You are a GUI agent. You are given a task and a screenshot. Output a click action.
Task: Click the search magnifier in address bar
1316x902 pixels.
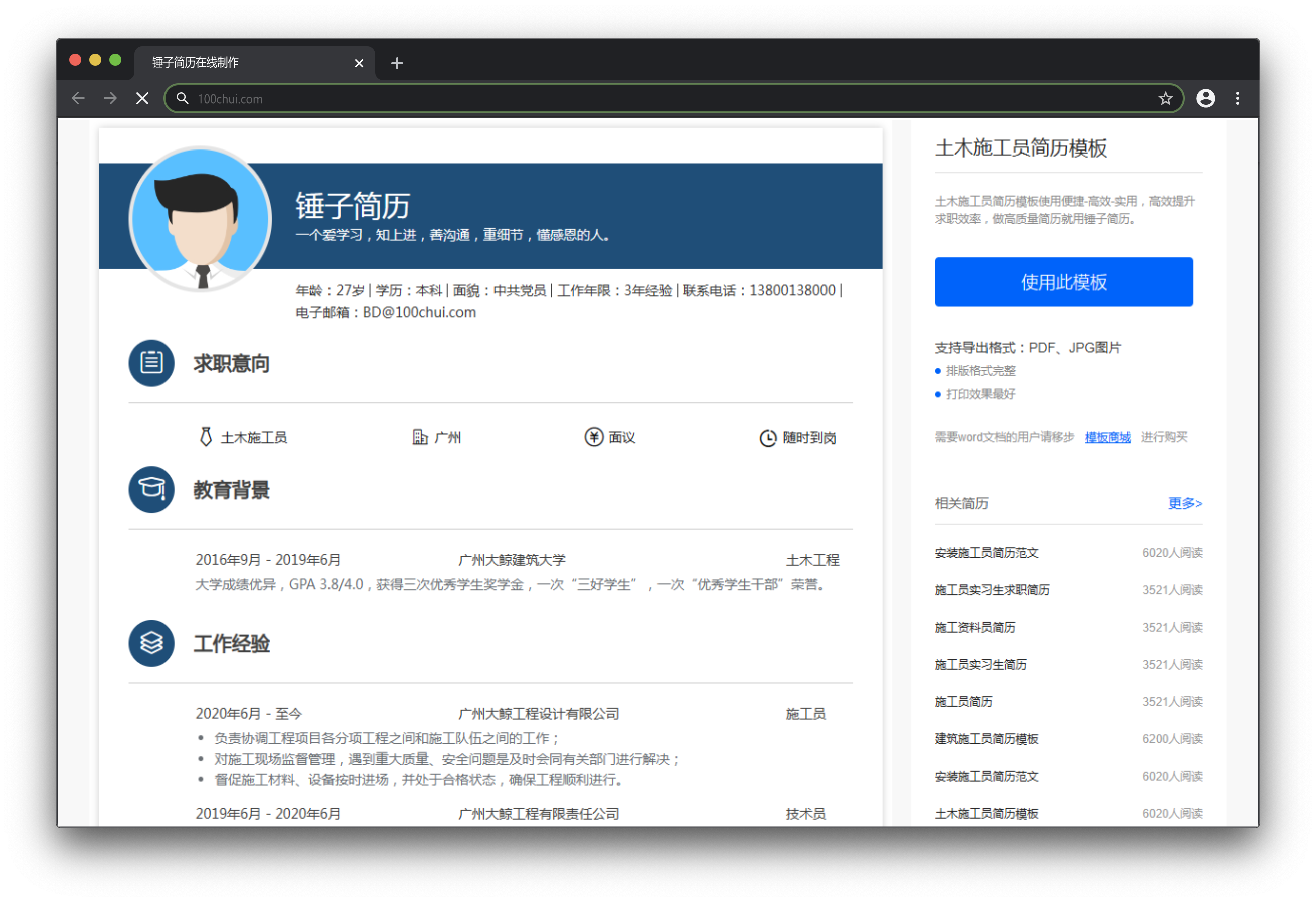pyautogui.click(x=182, y=99)
